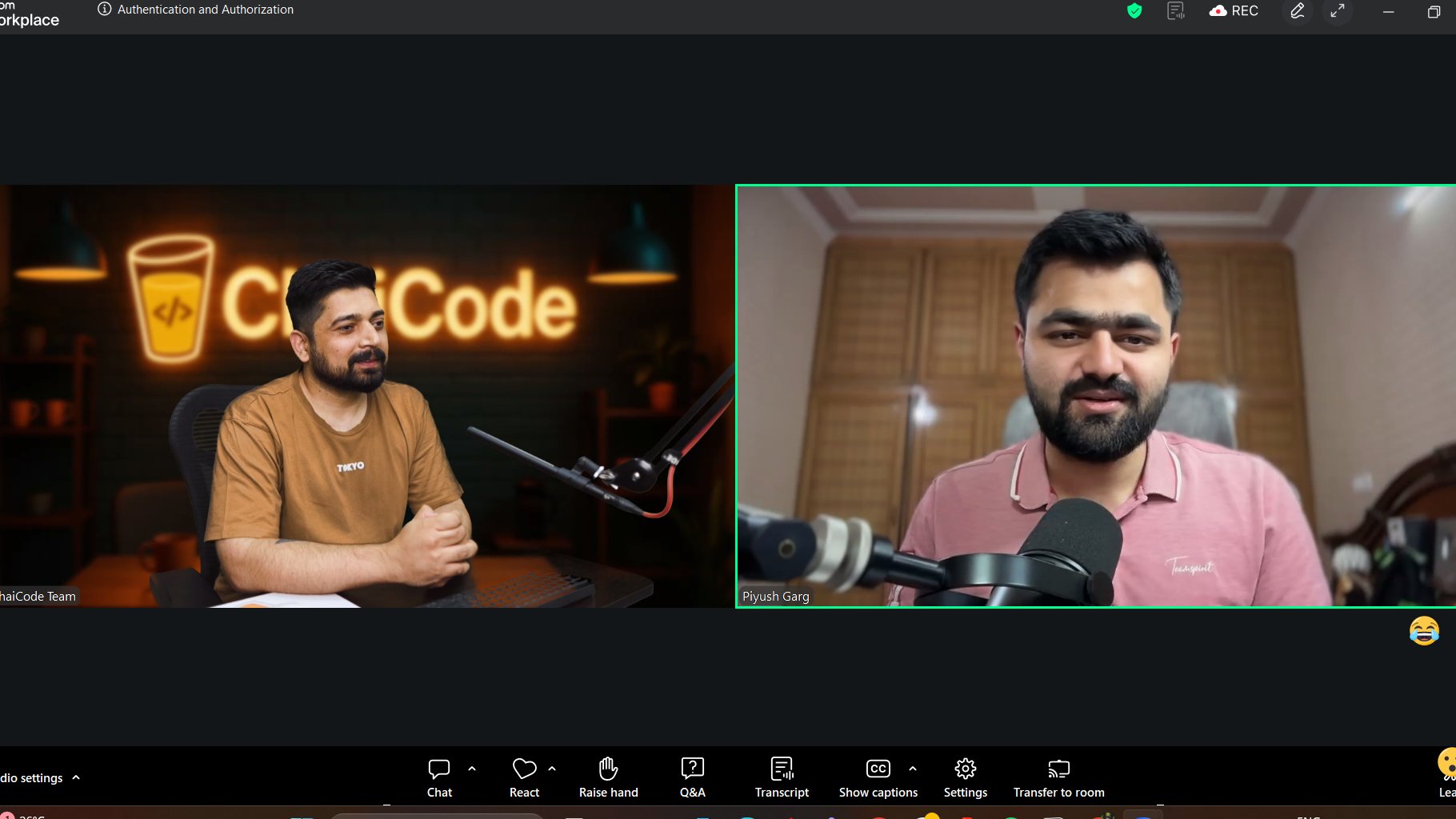Enter full screen with the expand arrows

(x=1338, y=10)
